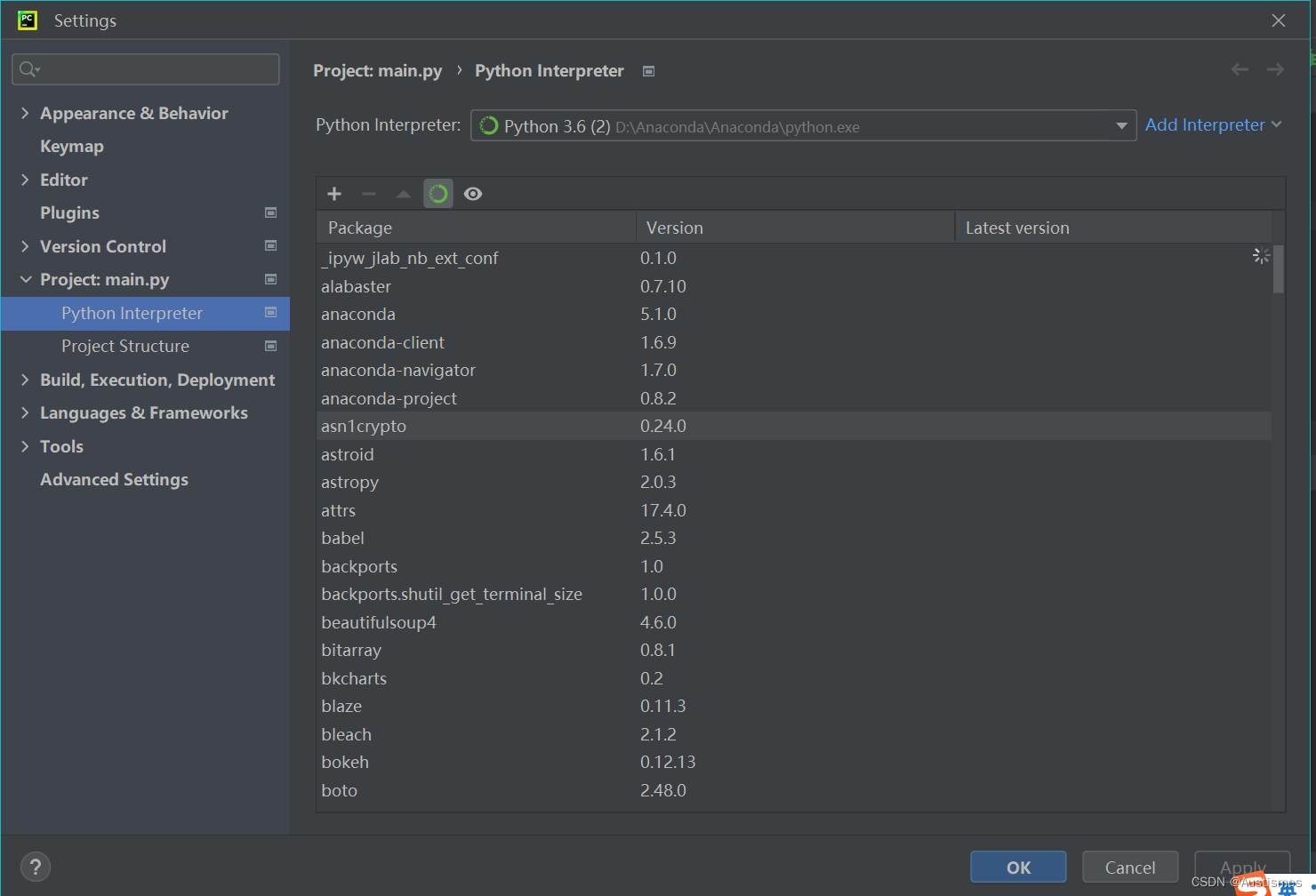This screenshot has width=1316, height=896.
Task: Click project-level icon next to Plugins
Action: click(271, 212)
